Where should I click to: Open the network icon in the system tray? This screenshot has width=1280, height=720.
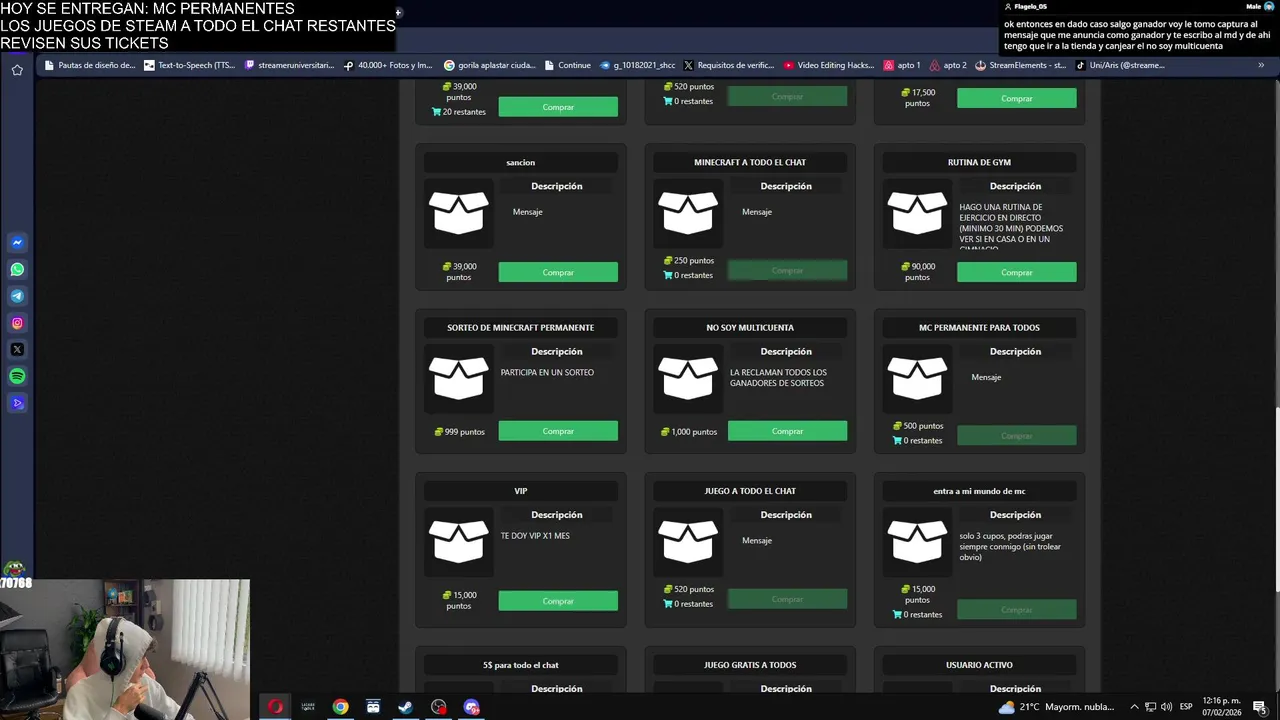pos(1150,707)
